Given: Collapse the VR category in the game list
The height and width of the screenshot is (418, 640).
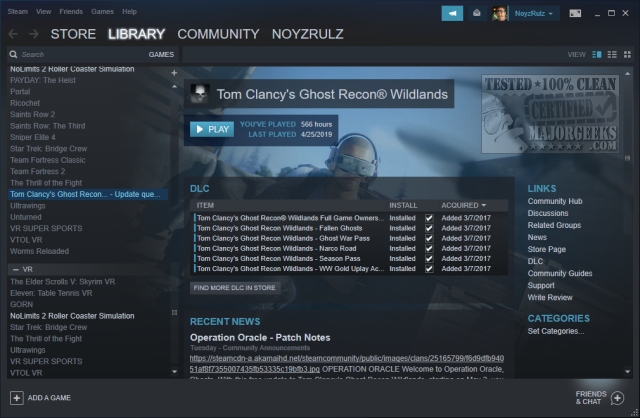Looking at the screenshot, I should click(x=15, y=270).
